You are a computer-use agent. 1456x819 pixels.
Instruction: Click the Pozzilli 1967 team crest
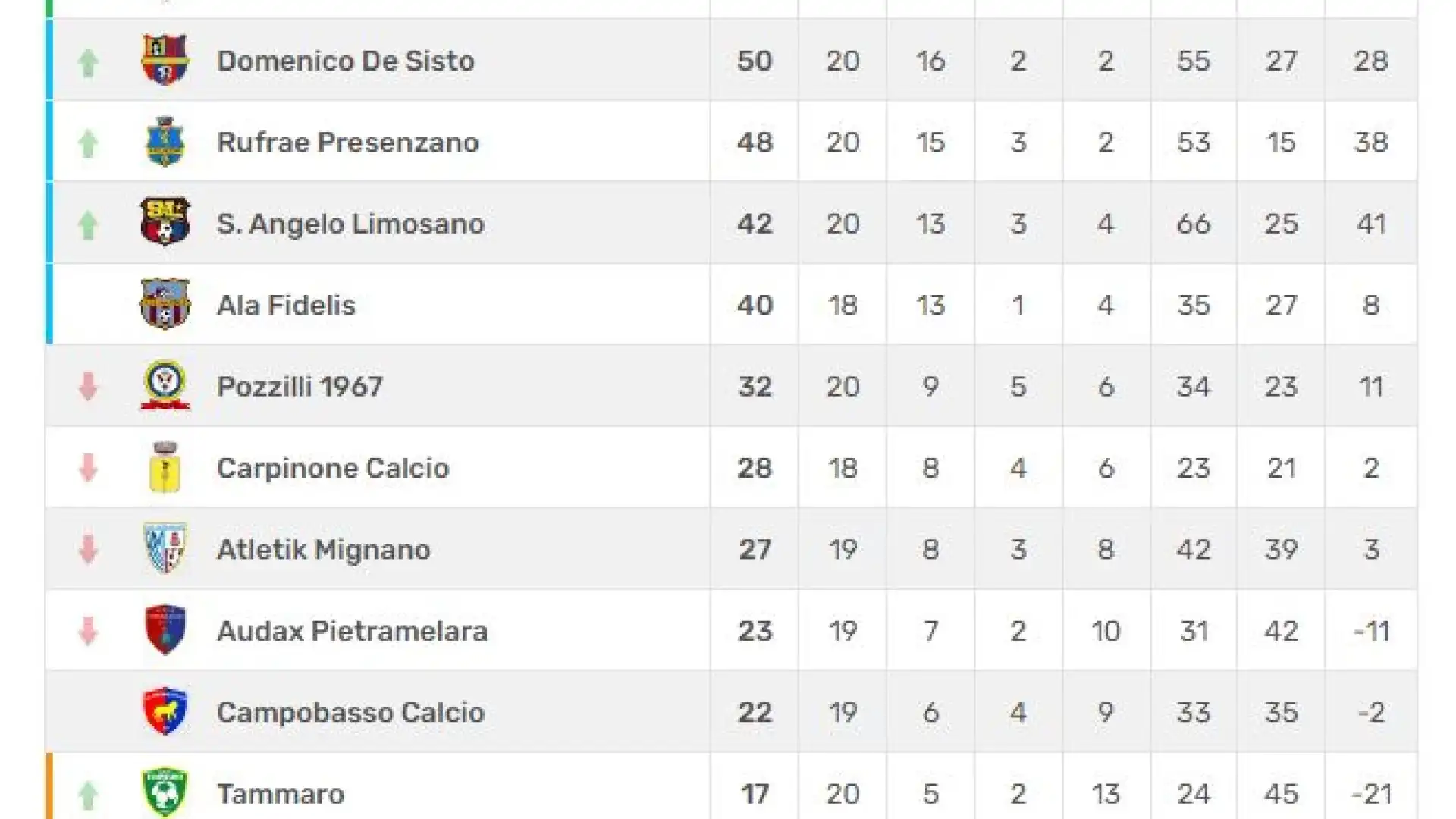(165, 385)
